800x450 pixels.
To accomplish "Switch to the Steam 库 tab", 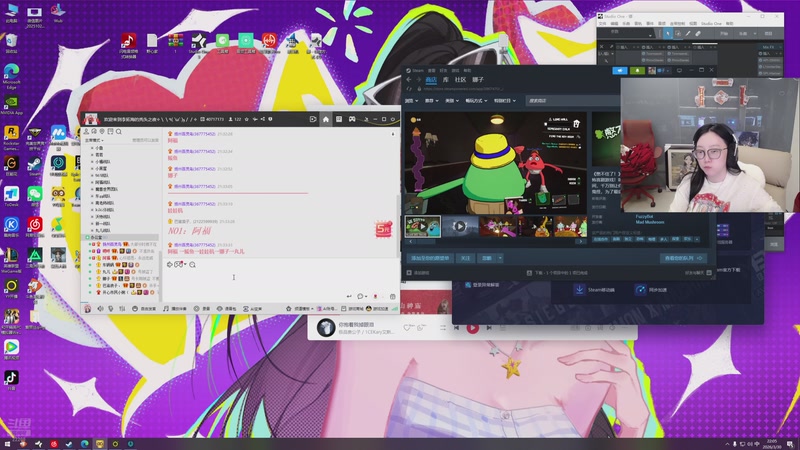I will (445, 80).
